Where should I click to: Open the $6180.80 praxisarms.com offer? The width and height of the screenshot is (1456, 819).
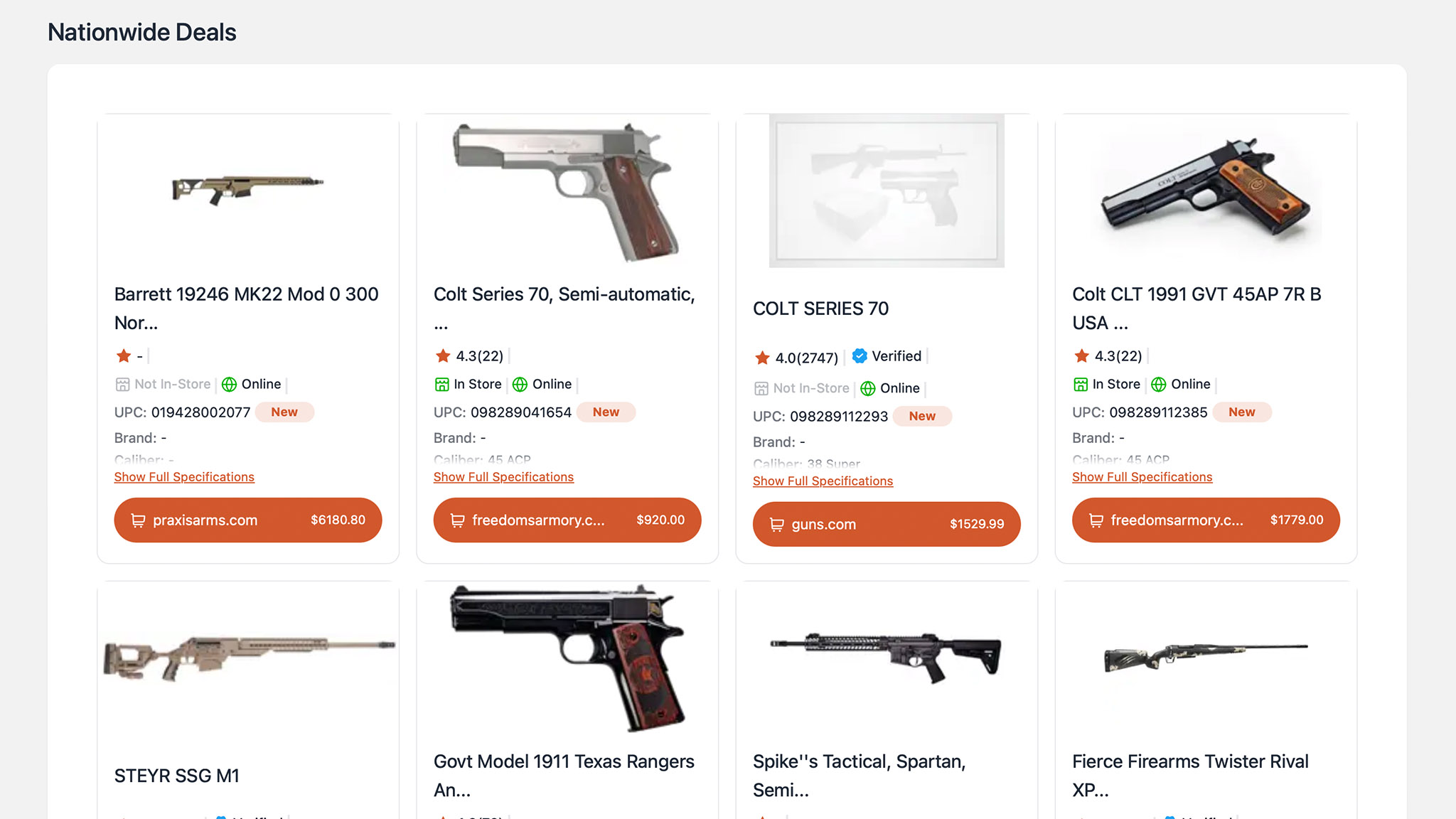(x=247, y=520)
